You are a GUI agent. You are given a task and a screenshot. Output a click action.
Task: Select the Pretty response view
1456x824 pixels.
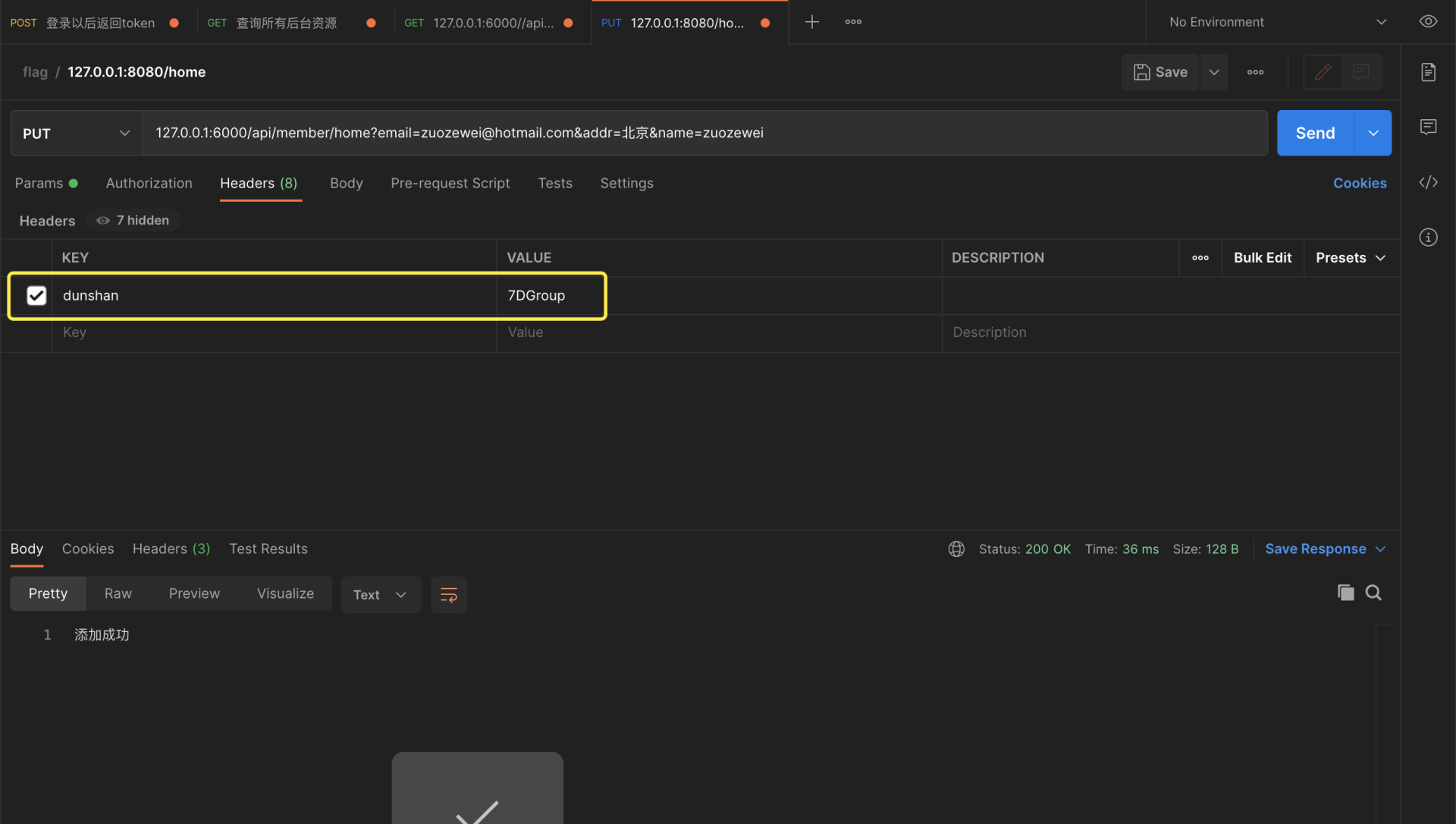[x=48, y=593]
